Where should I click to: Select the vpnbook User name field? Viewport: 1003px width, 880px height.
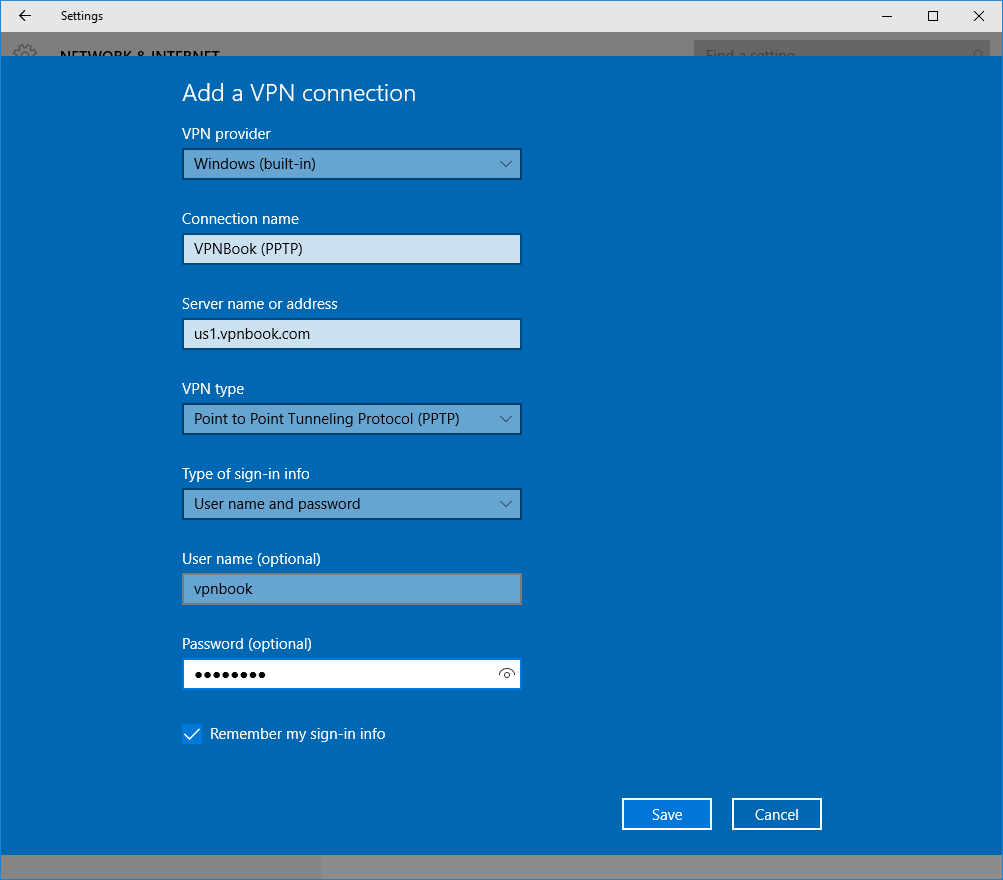coord(350,588)
